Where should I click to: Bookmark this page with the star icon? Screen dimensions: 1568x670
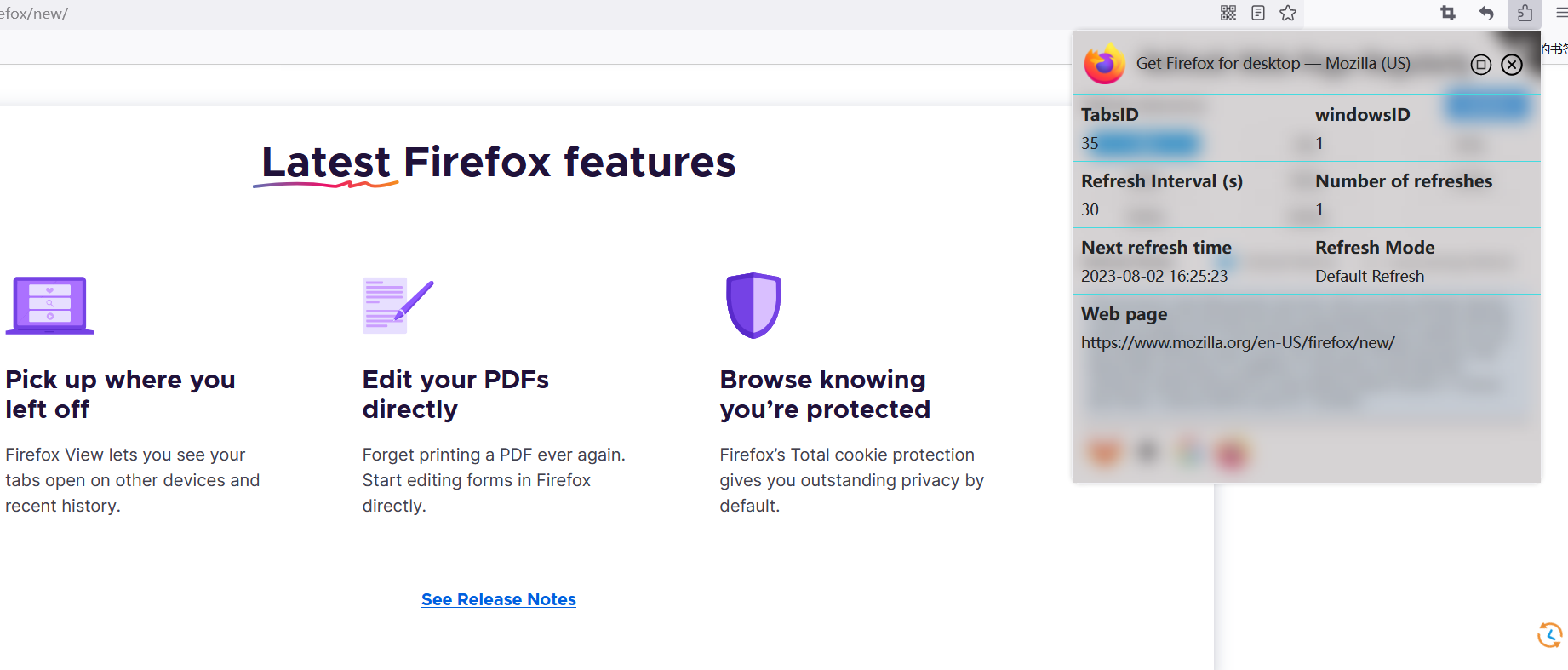[1288, 13]
